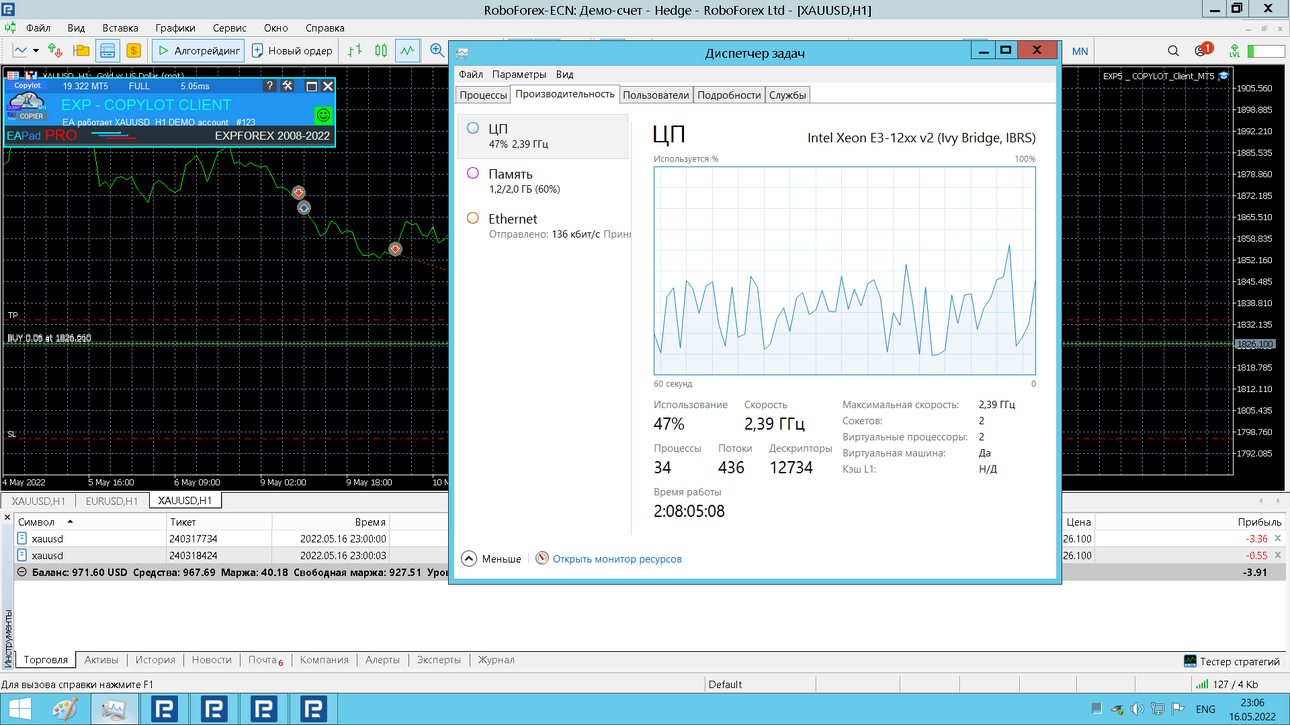Image resolution: width=1290 pixels, height=725 pixels.
Task: Open MetaTrader Файл menu
Action: 38,28
